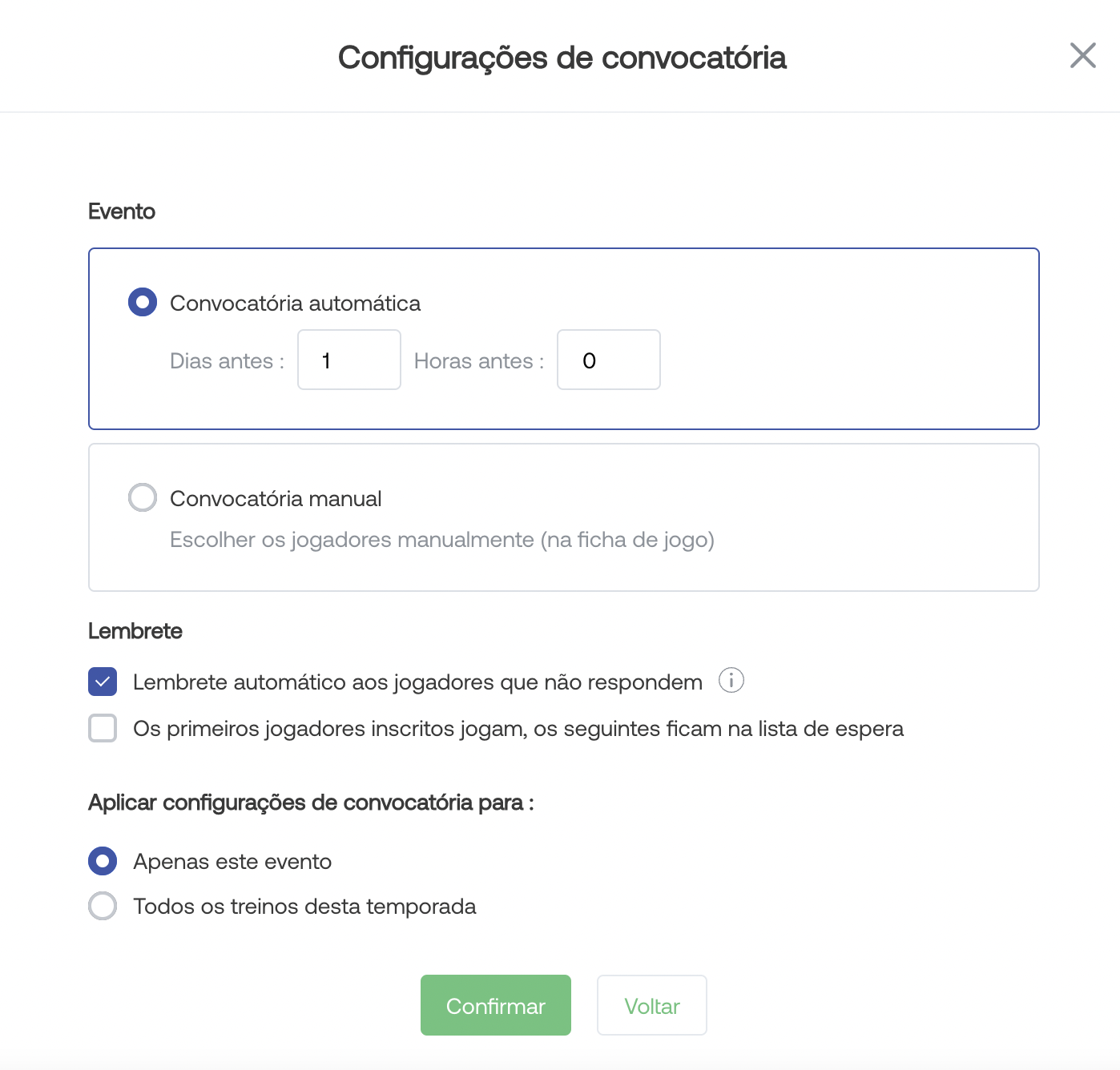
Task: Click the "Convocatória manual" label text
Action: (276, 499)
